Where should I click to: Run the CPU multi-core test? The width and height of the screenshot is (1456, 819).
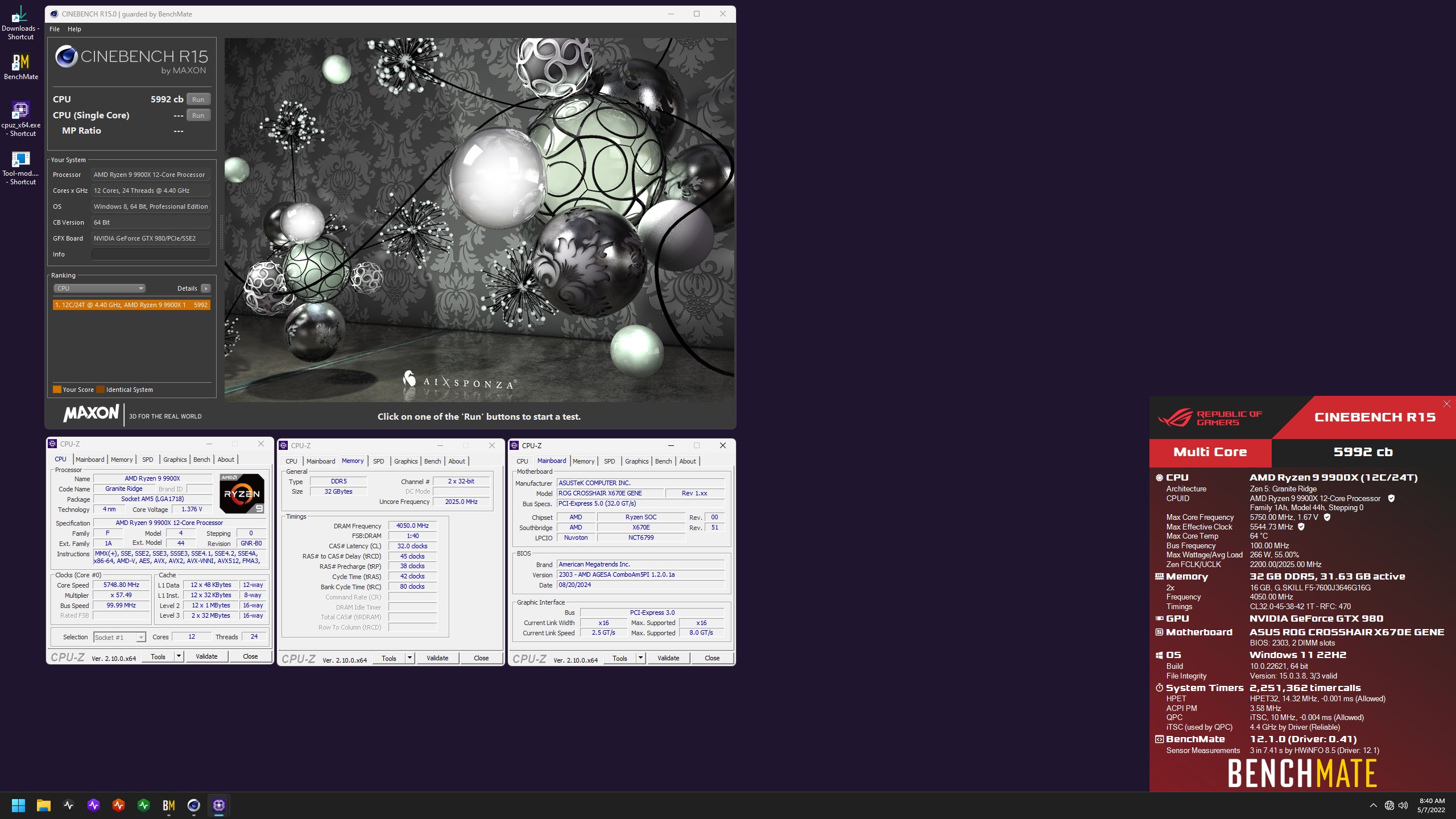pyautogui.click(x=198, y=99)
